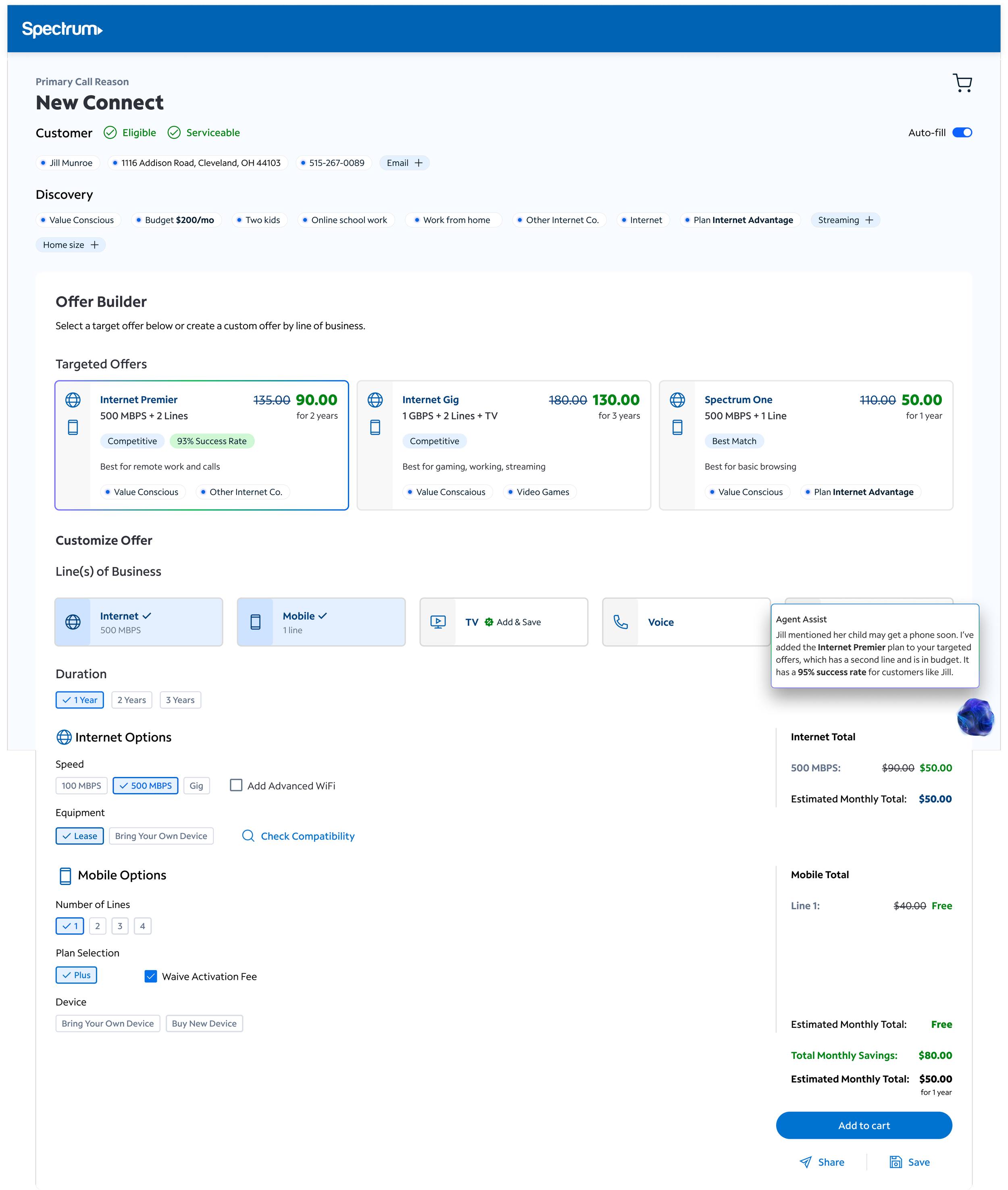Click the Add to cart button
The width and height of the screenshot is (1008, 1190).
tap(864, 1125)
